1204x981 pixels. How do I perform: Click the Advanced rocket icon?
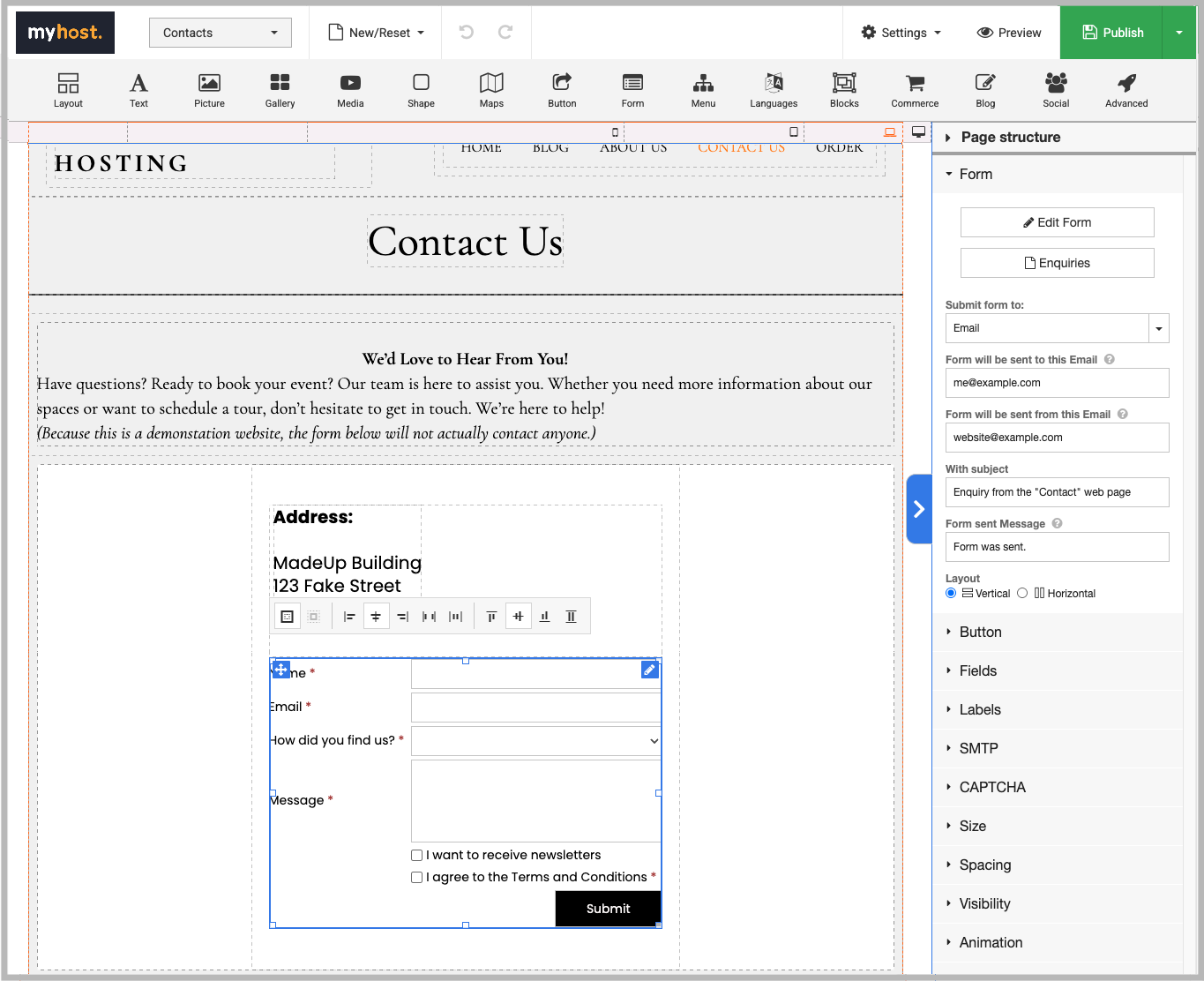coord(1126,83)
